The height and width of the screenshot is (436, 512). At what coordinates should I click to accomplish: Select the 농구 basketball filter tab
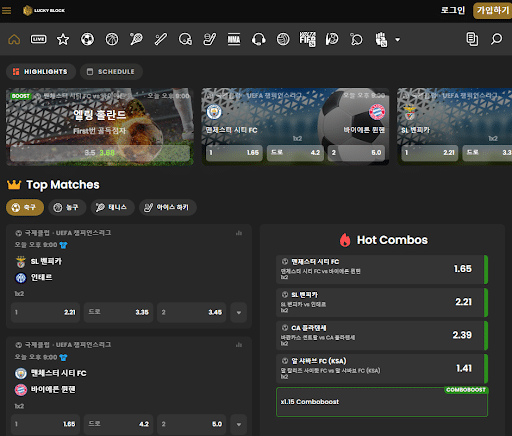pos(67,207)
